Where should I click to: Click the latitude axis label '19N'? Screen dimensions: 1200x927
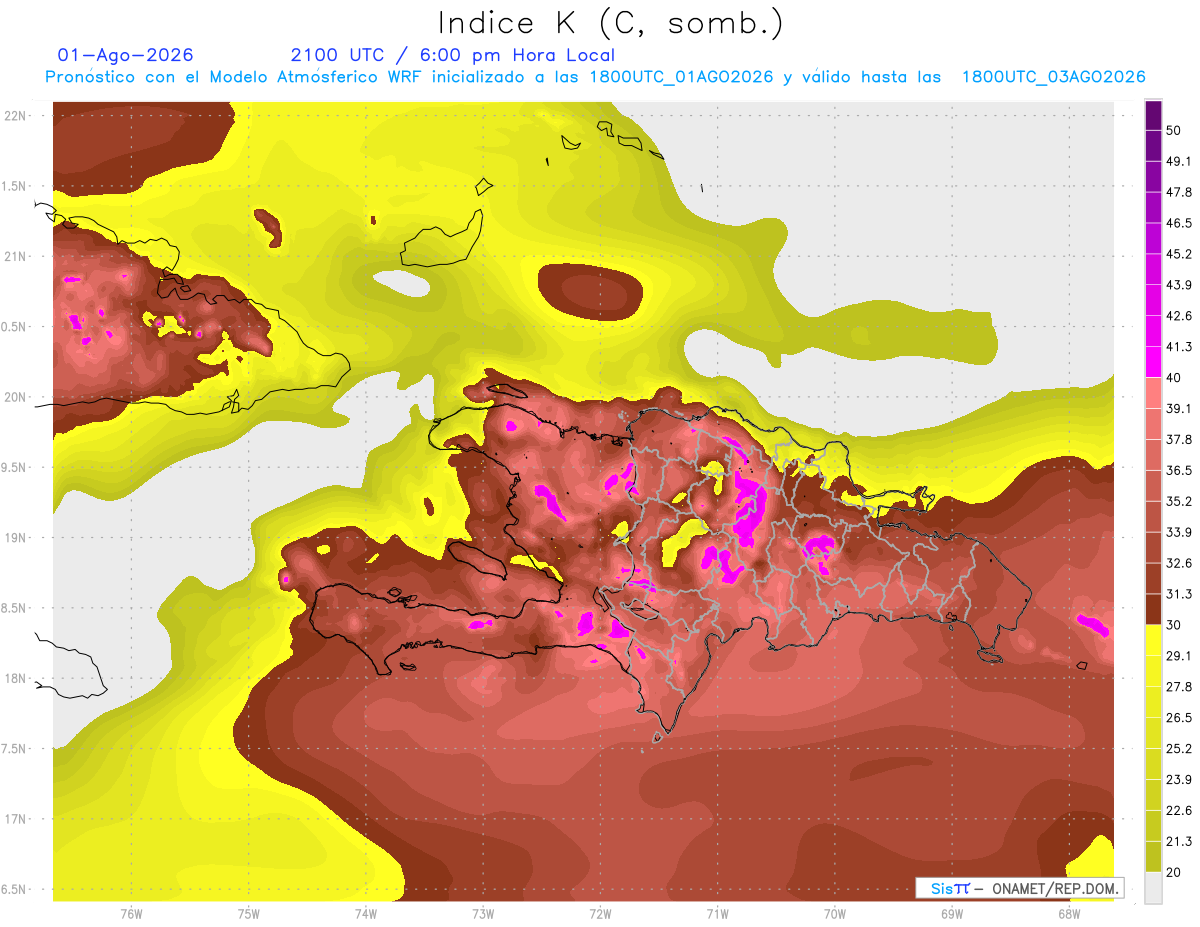[16, 537]
